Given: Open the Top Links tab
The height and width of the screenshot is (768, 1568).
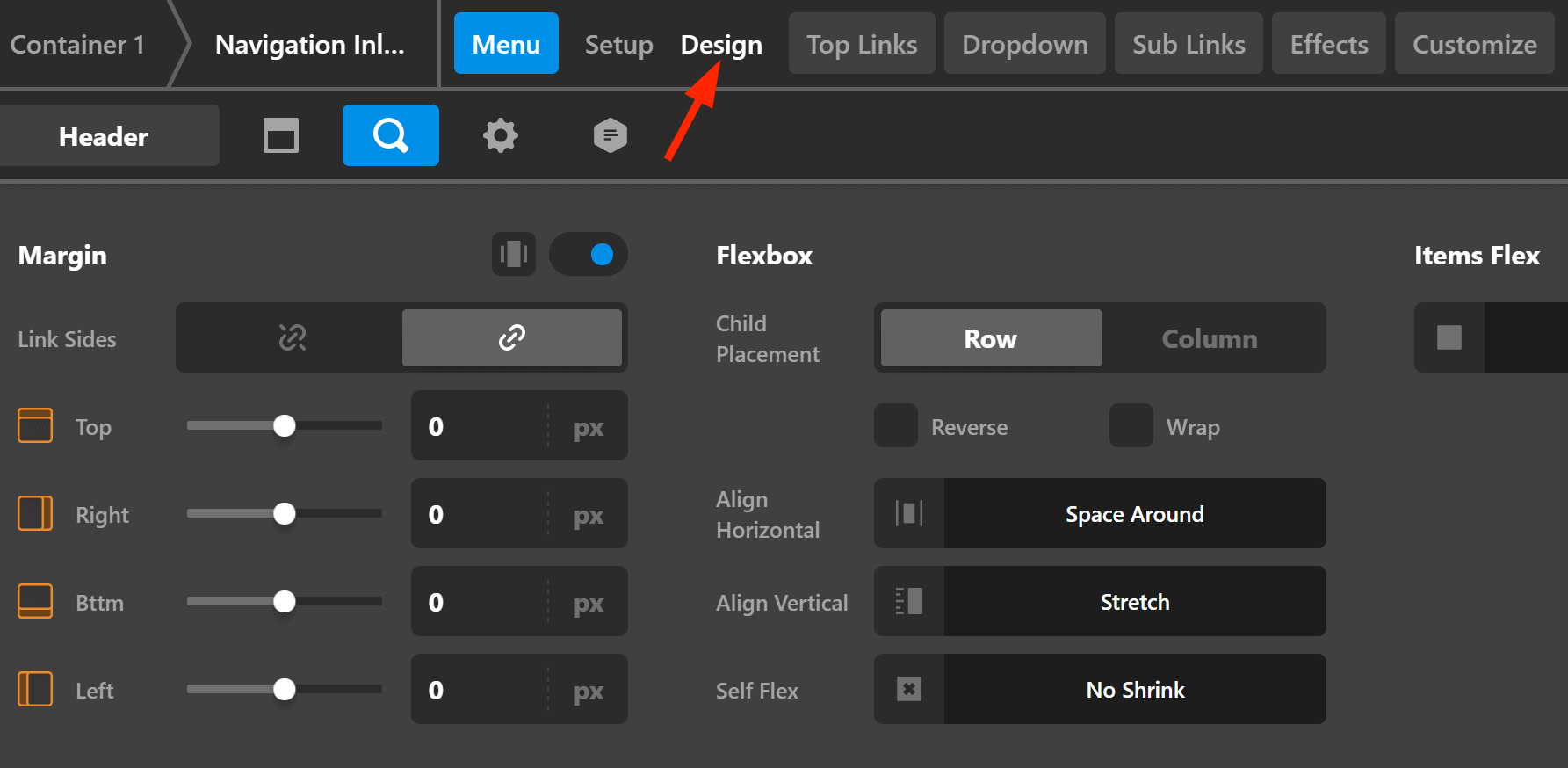Looking at the screenshot, I should pos(862,43).
